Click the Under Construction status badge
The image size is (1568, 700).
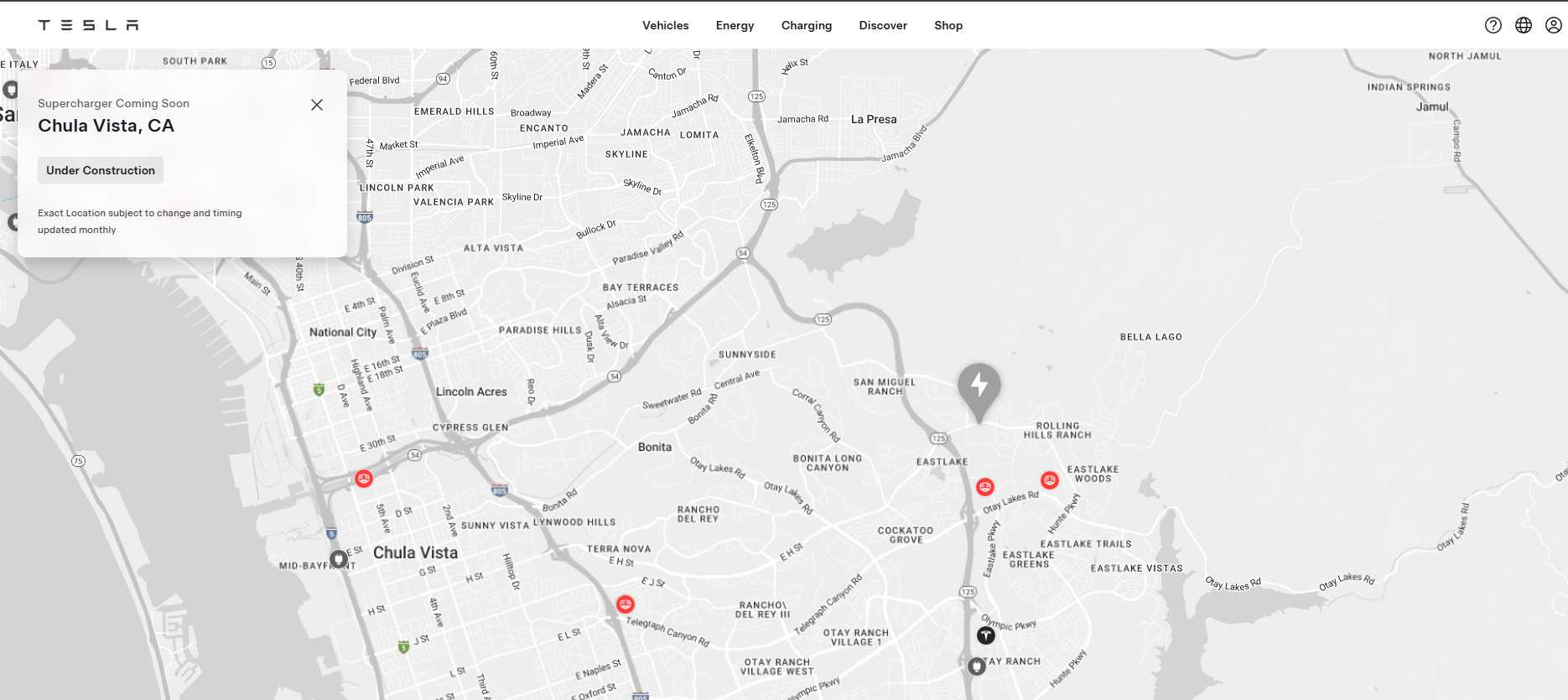click(101, 170)
